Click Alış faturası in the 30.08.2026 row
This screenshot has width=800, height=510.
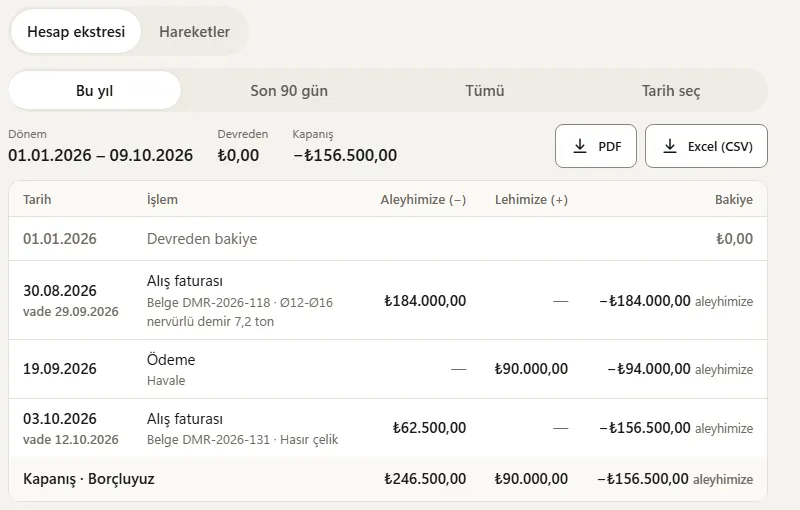(185, 281)
